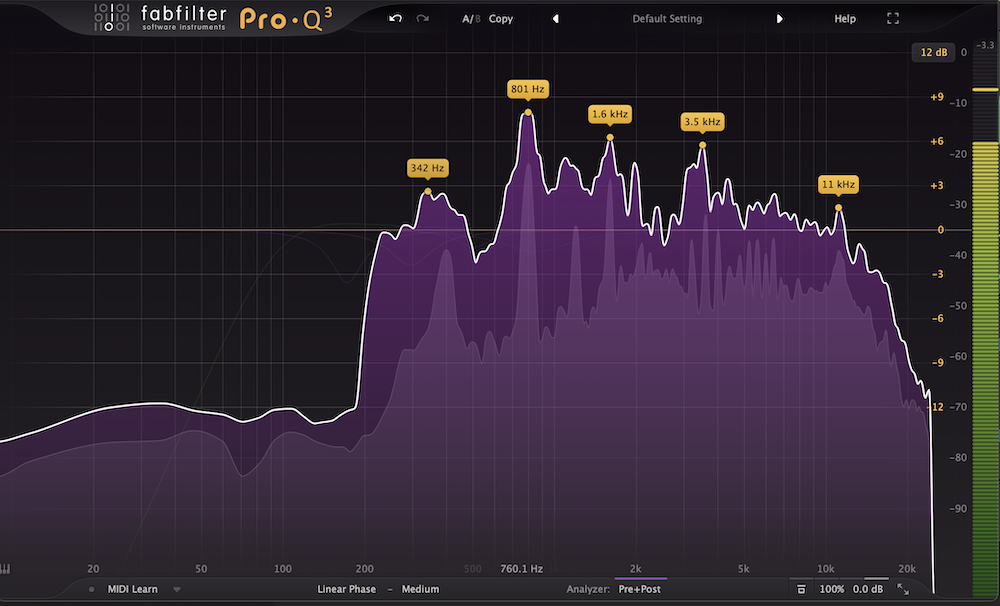Viewport: 1000px width, 606px height.
Task: Open the Help menu
Action: [845, 18]
